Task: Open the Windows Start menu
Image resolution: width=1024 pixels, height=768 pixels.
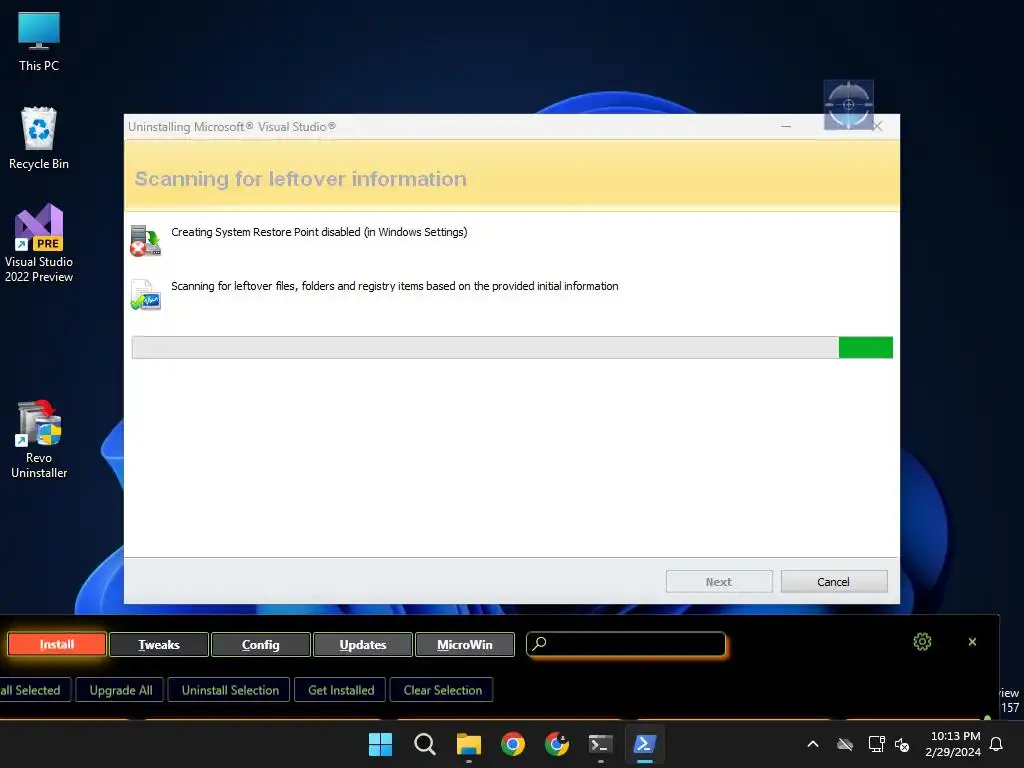Action: 380,744
